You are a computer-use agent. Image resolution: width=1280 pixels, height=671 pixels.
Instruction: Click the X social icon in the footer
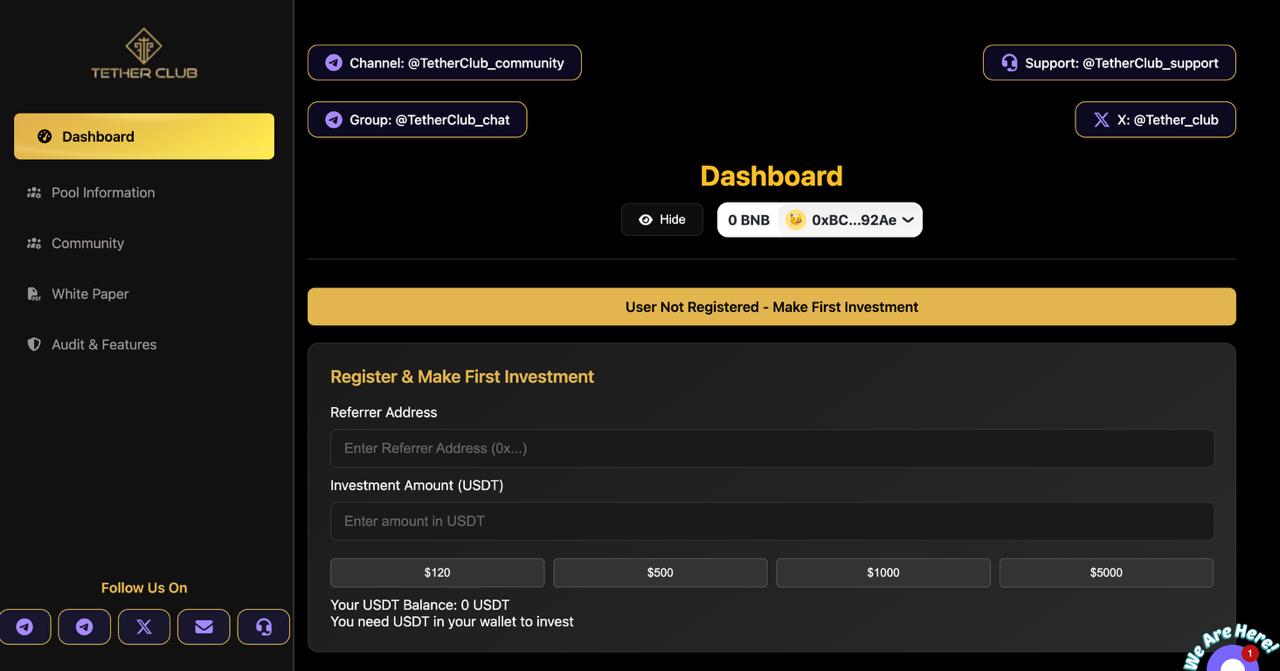144,626
